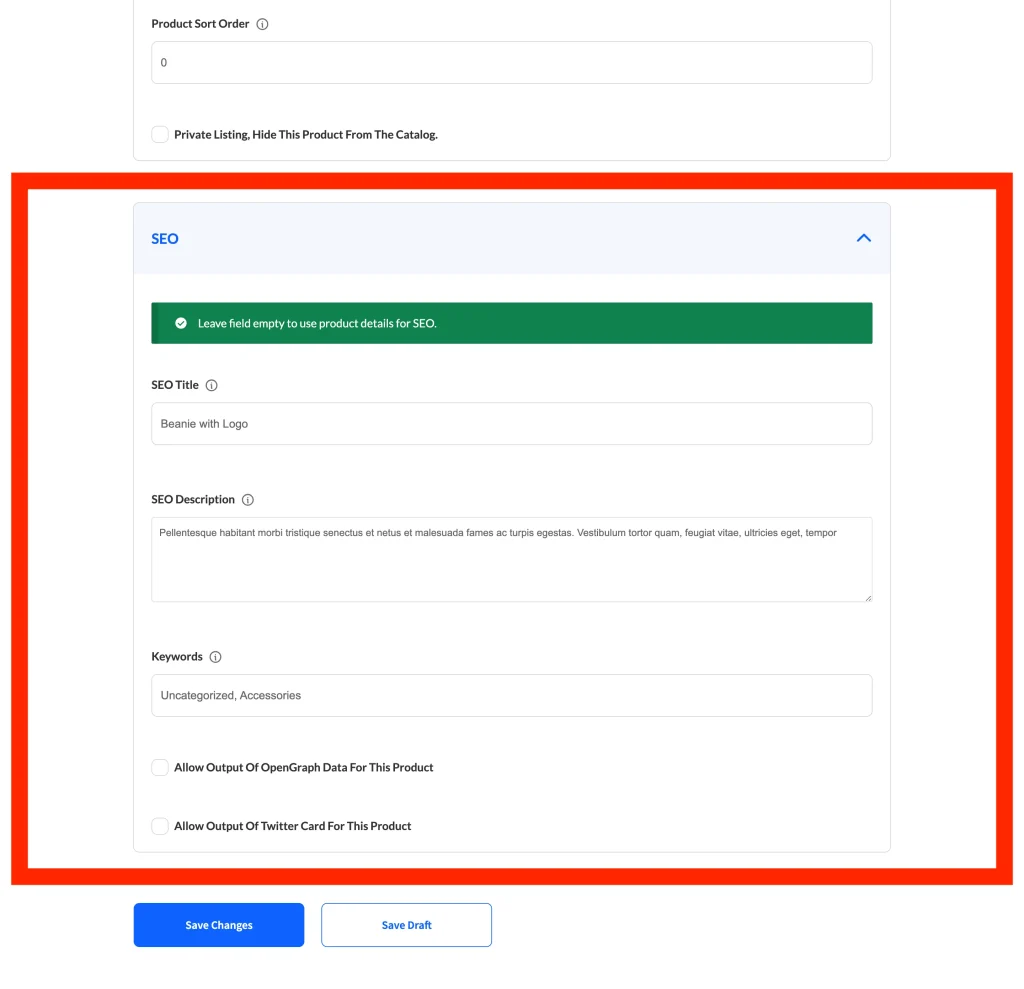Click the checkmark icon in the green banner
Screen dimensions: 1024x989
181,323
